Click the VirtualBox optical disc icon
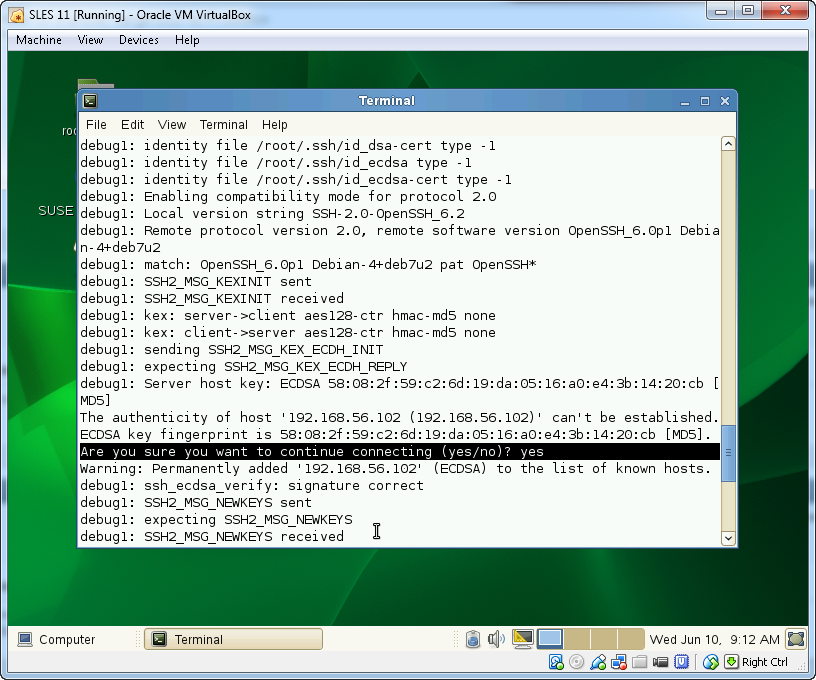 (576, 662)
